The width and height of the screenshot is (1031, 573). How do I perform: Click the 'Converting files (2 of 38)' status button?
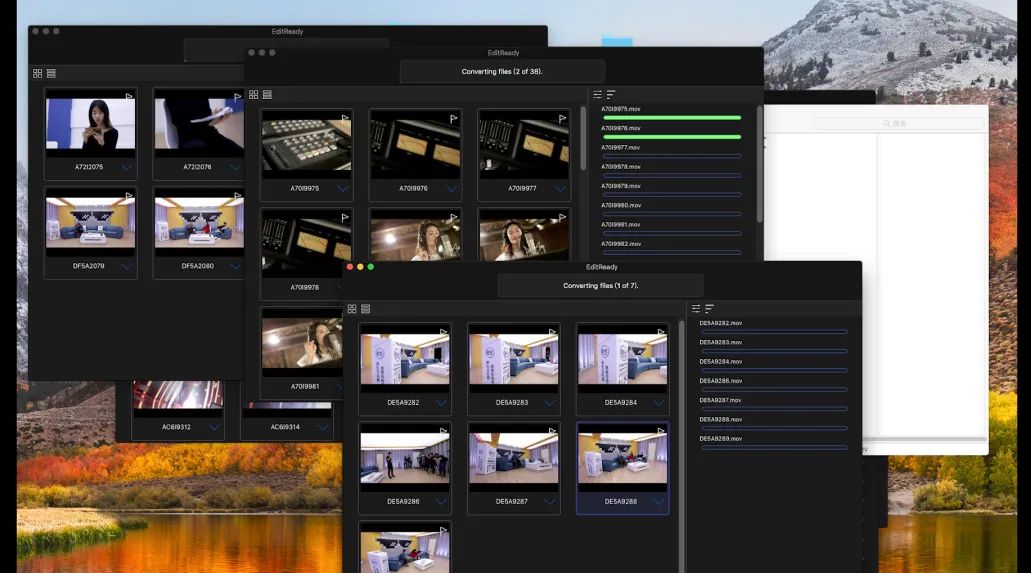502,72
